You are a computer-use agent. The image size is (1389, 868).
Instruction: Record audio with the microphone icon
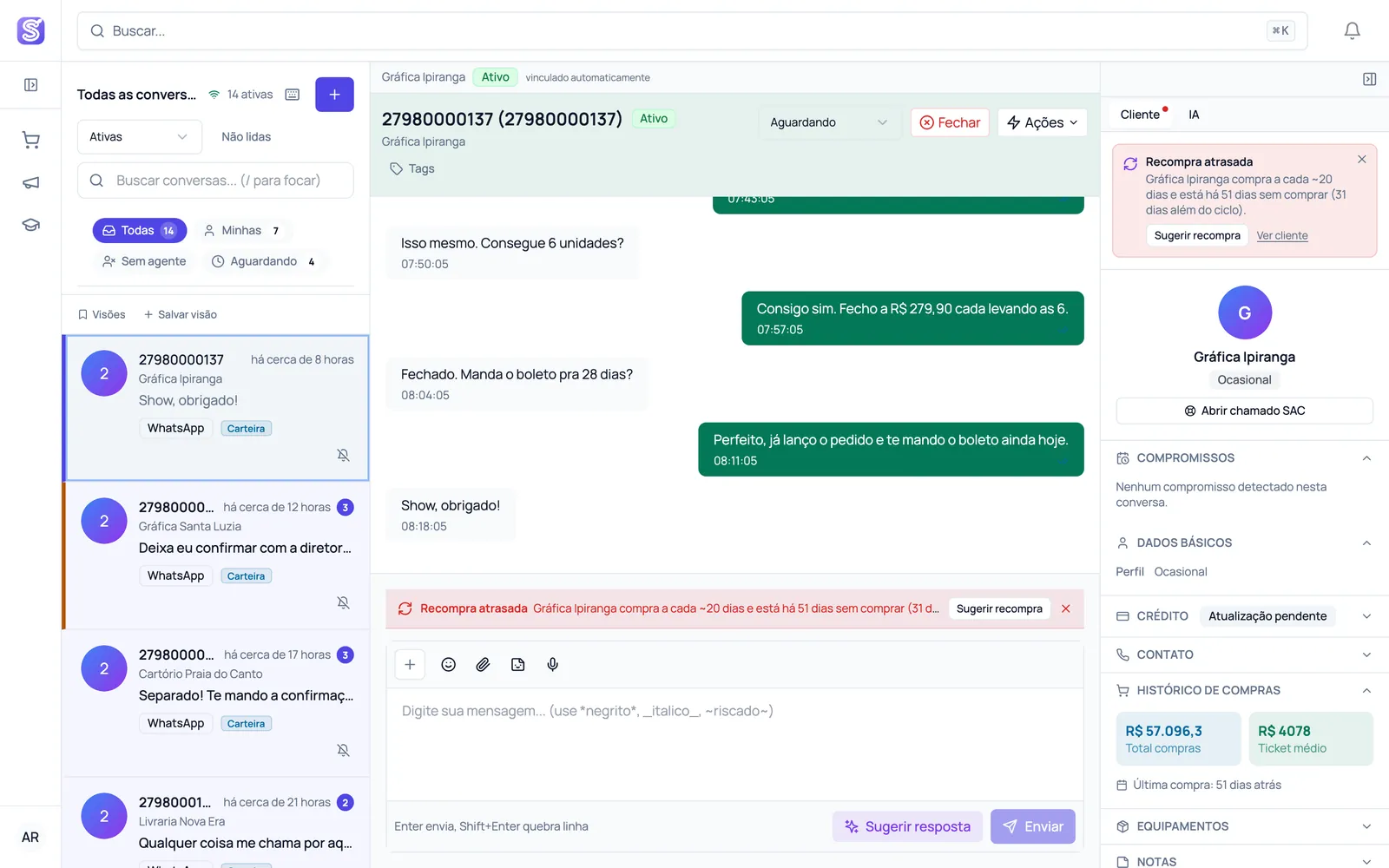552,665
